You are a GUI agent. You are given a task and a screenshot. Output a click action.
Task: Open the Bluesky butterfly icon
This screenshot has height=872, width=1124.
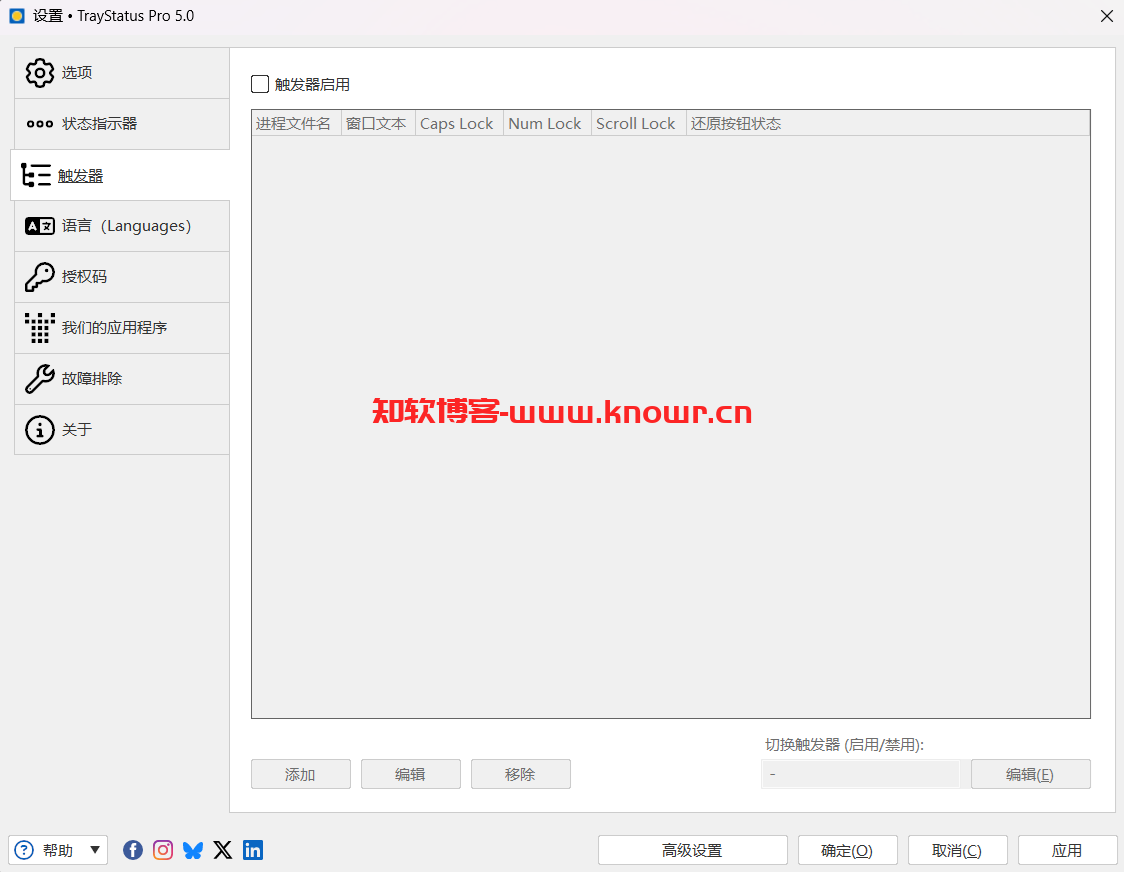(x=193, y=850)
